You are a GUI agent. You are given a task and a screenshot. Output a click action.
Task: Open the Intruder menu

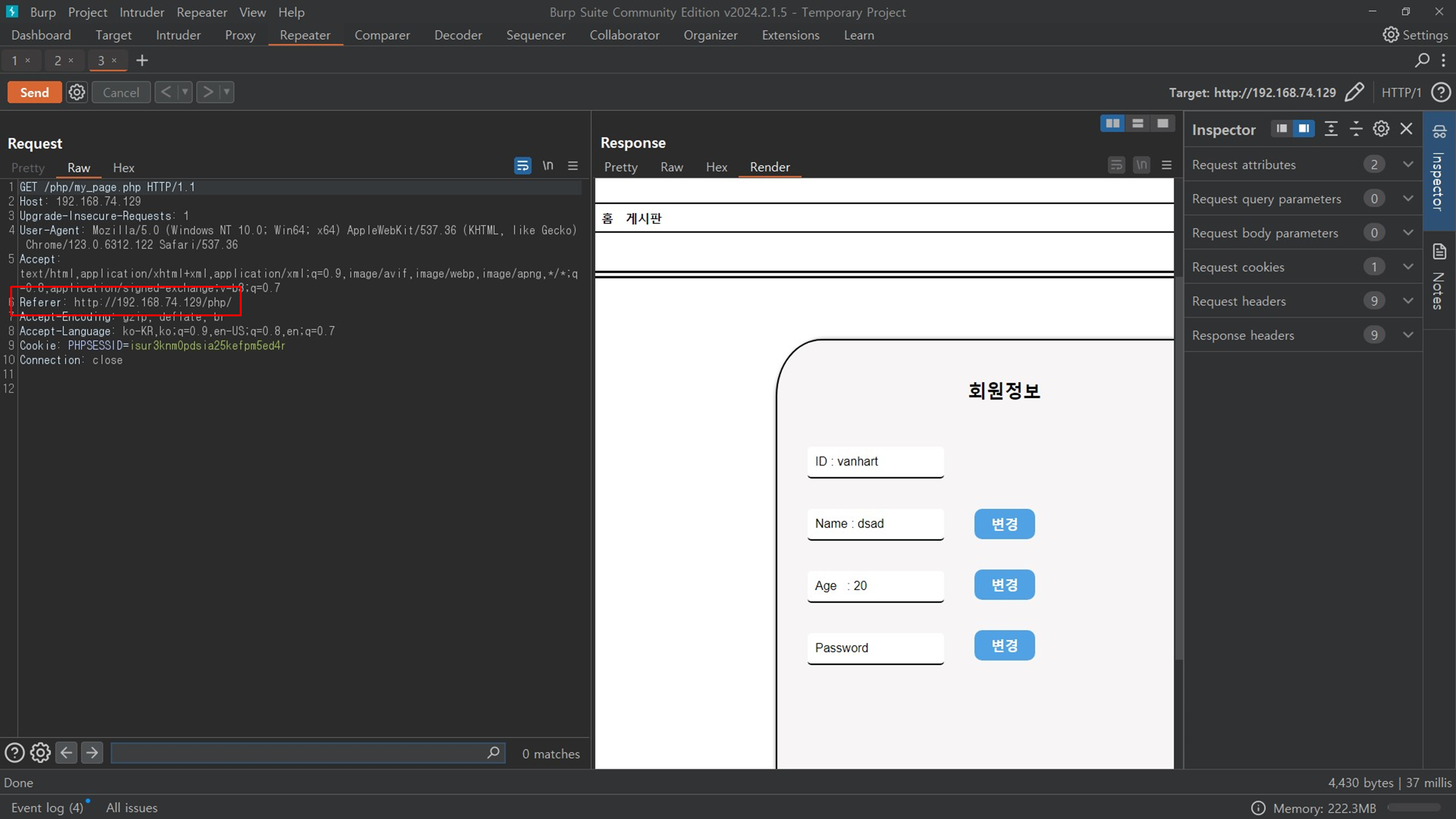coord(142,12)
